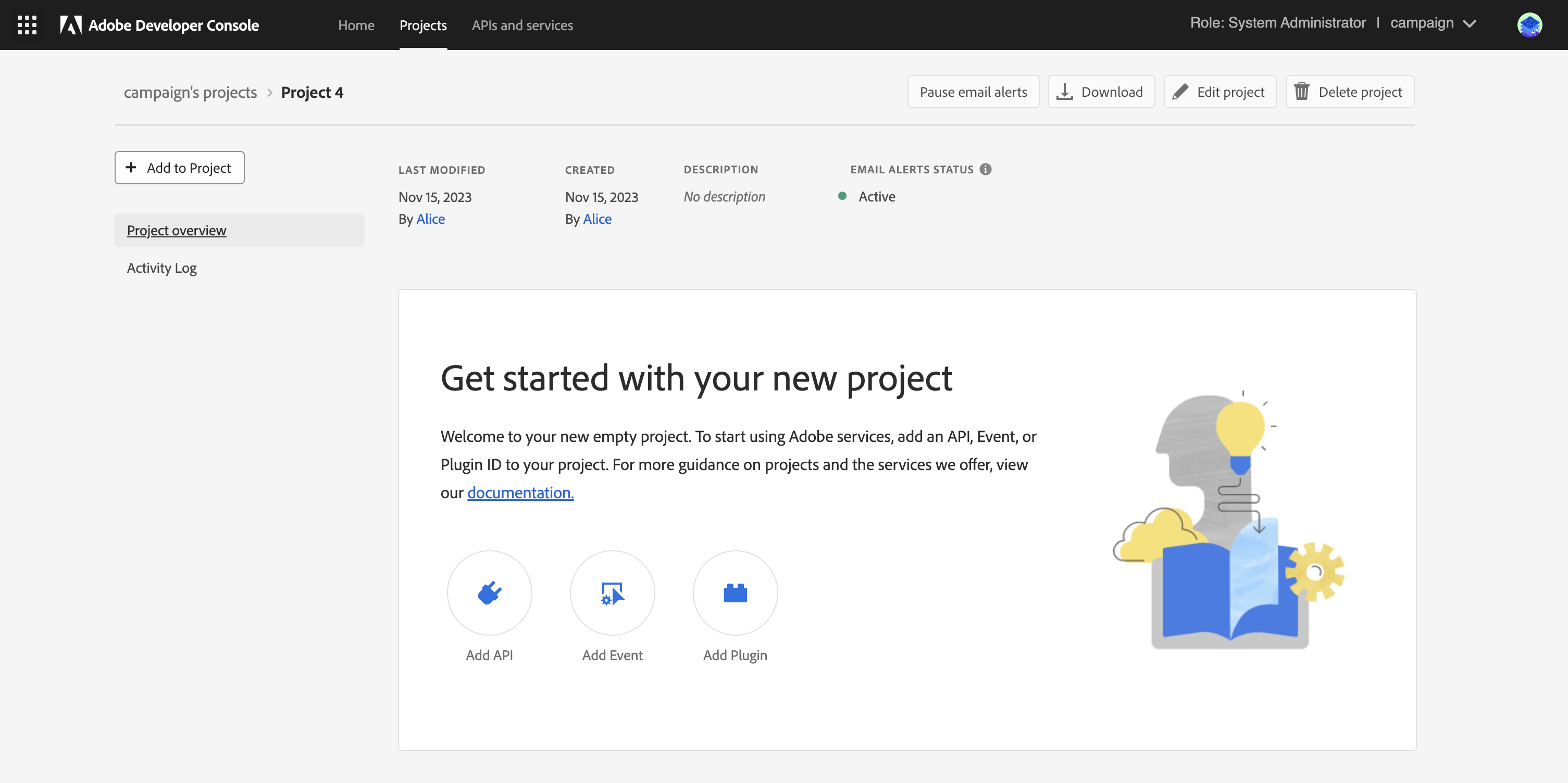This screenshot has width=1568, height=783.
Task: Click the Add API plug icon
Action: 489,592
